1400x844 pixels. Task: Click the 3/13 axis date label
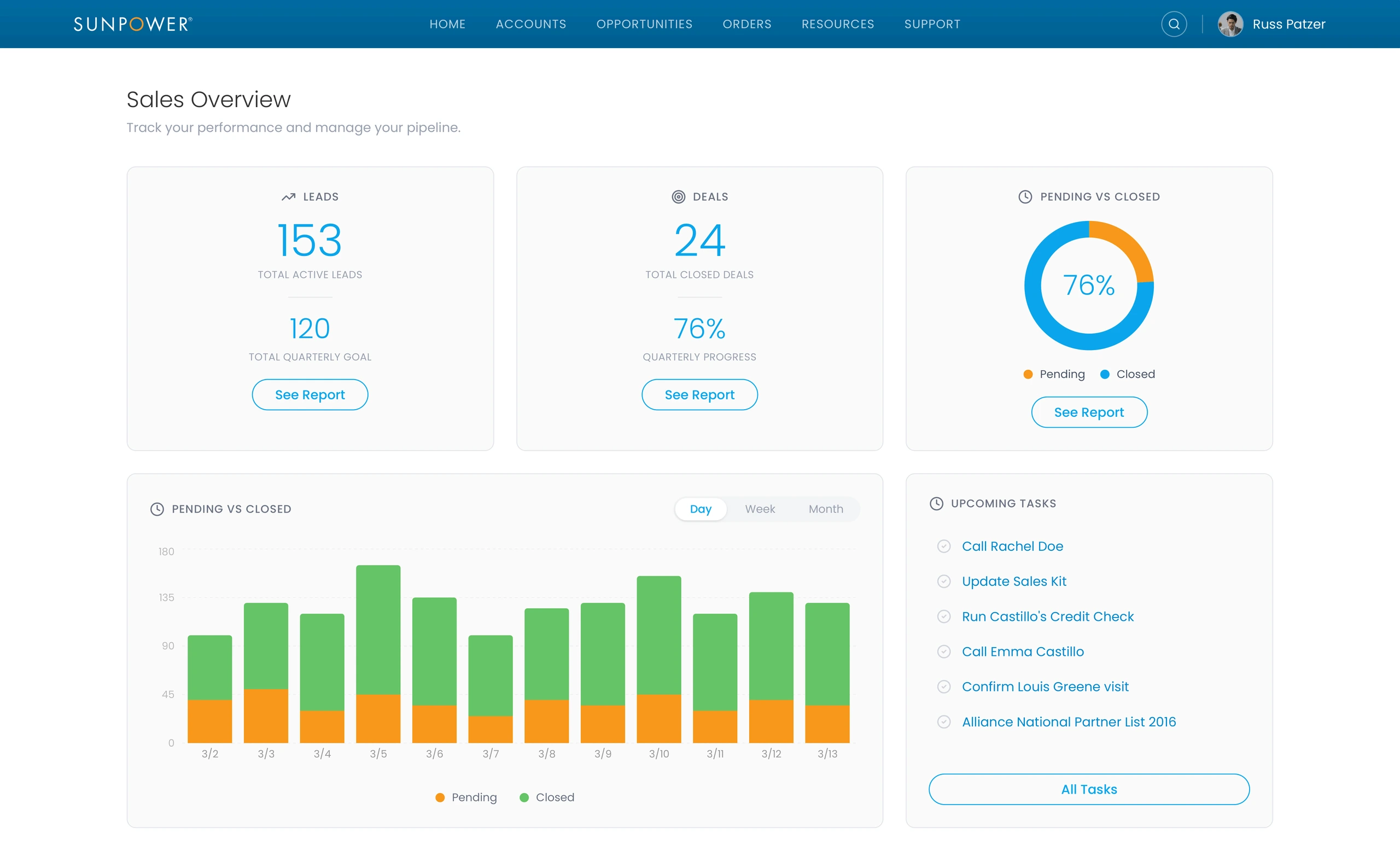coord(827,753)
